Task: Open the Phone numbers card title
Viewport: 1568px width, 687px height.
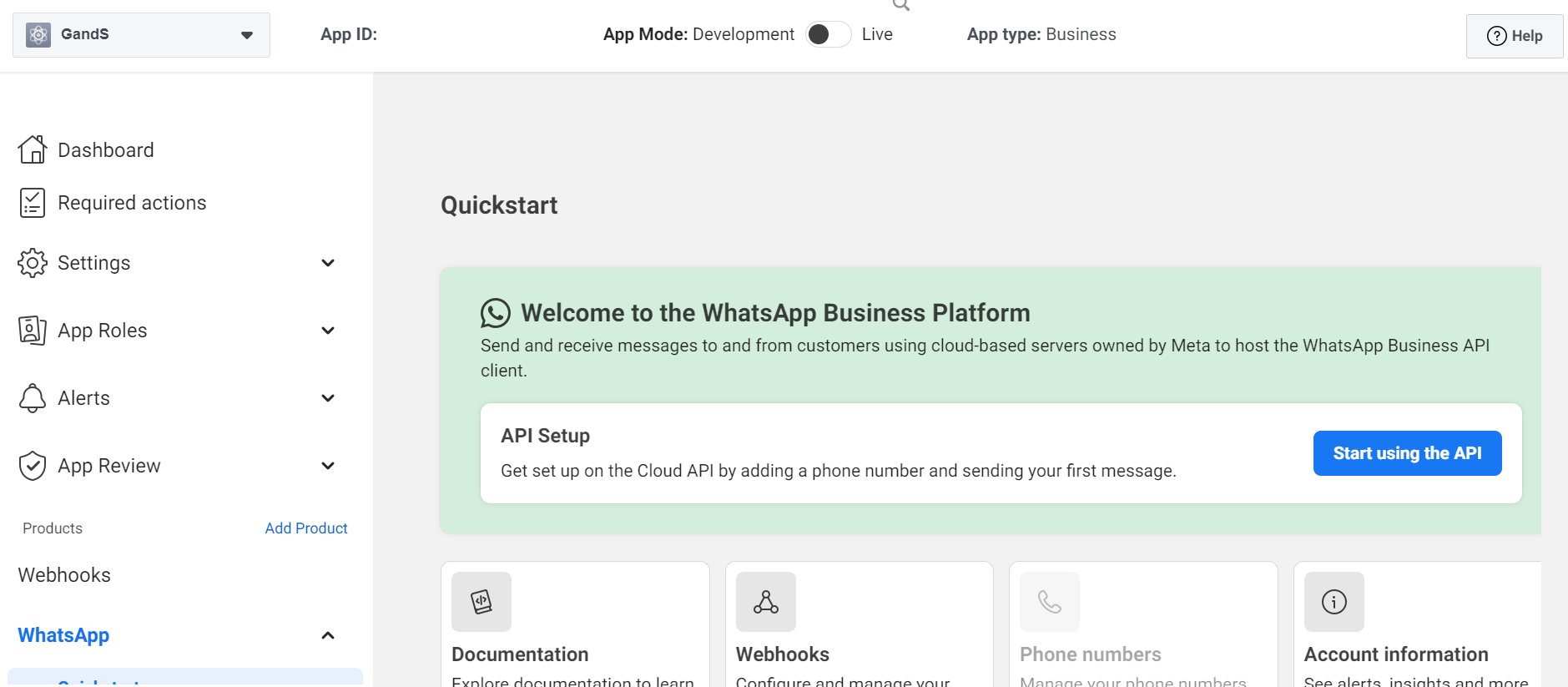Action: click(x=1091, y=654)
